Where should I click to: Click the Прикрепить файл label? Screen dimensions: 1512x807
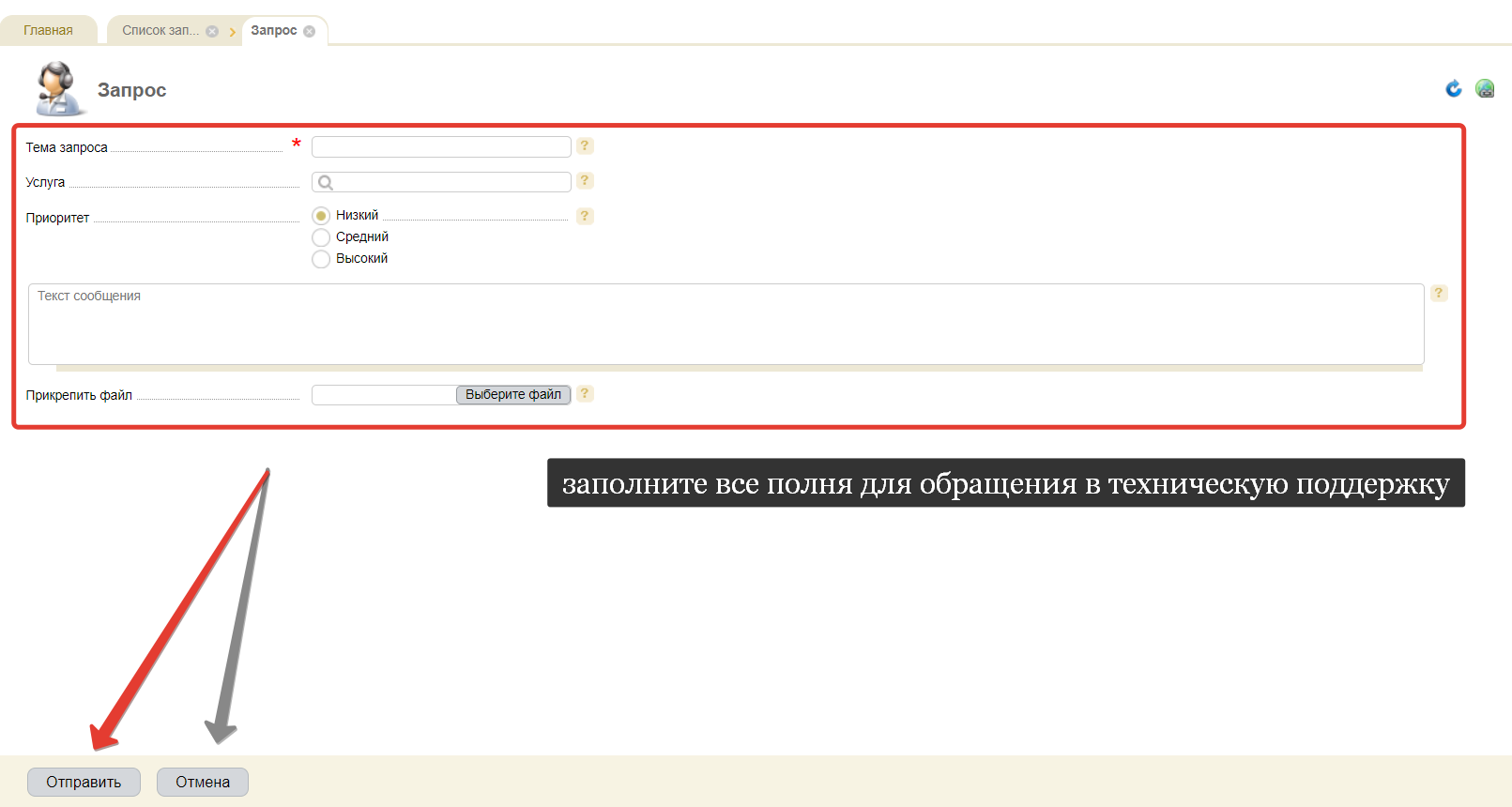(79, 395)
